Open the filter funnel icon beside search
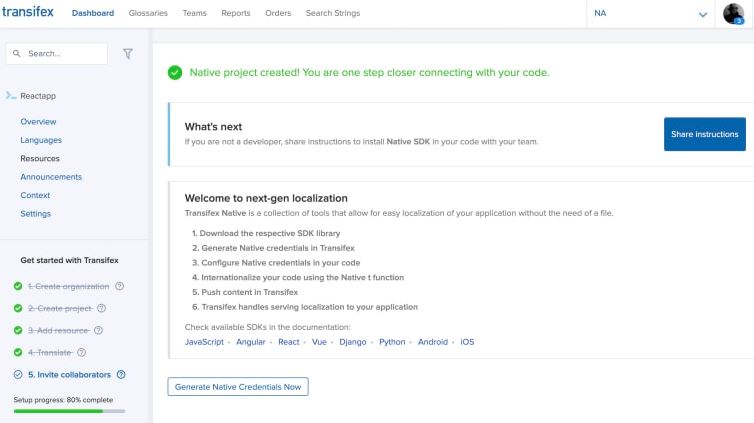The image size is (754, 423). pyautogui.click(x=128, y=54)
